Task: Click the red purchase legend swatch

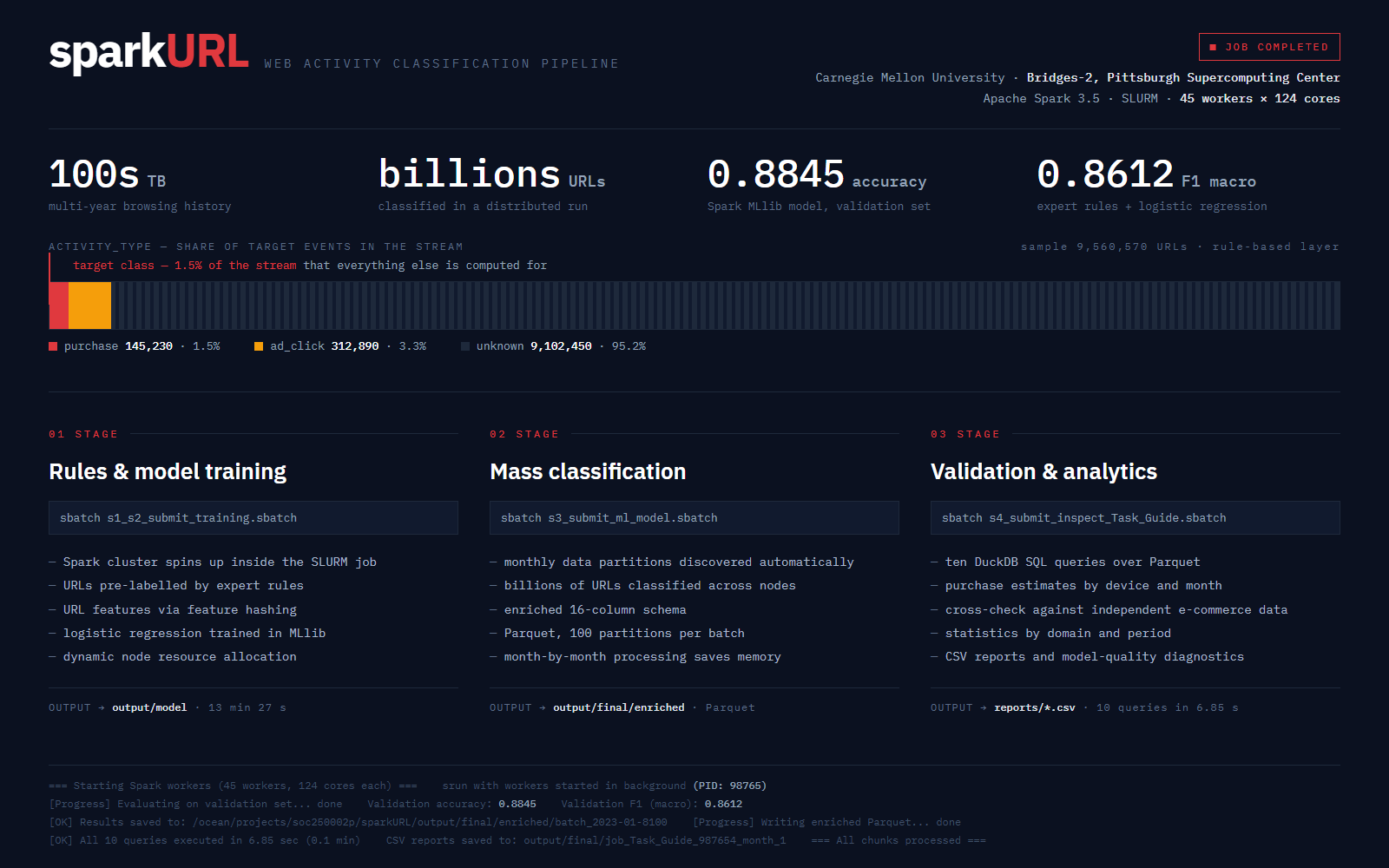Action: [x=53, y=346]
